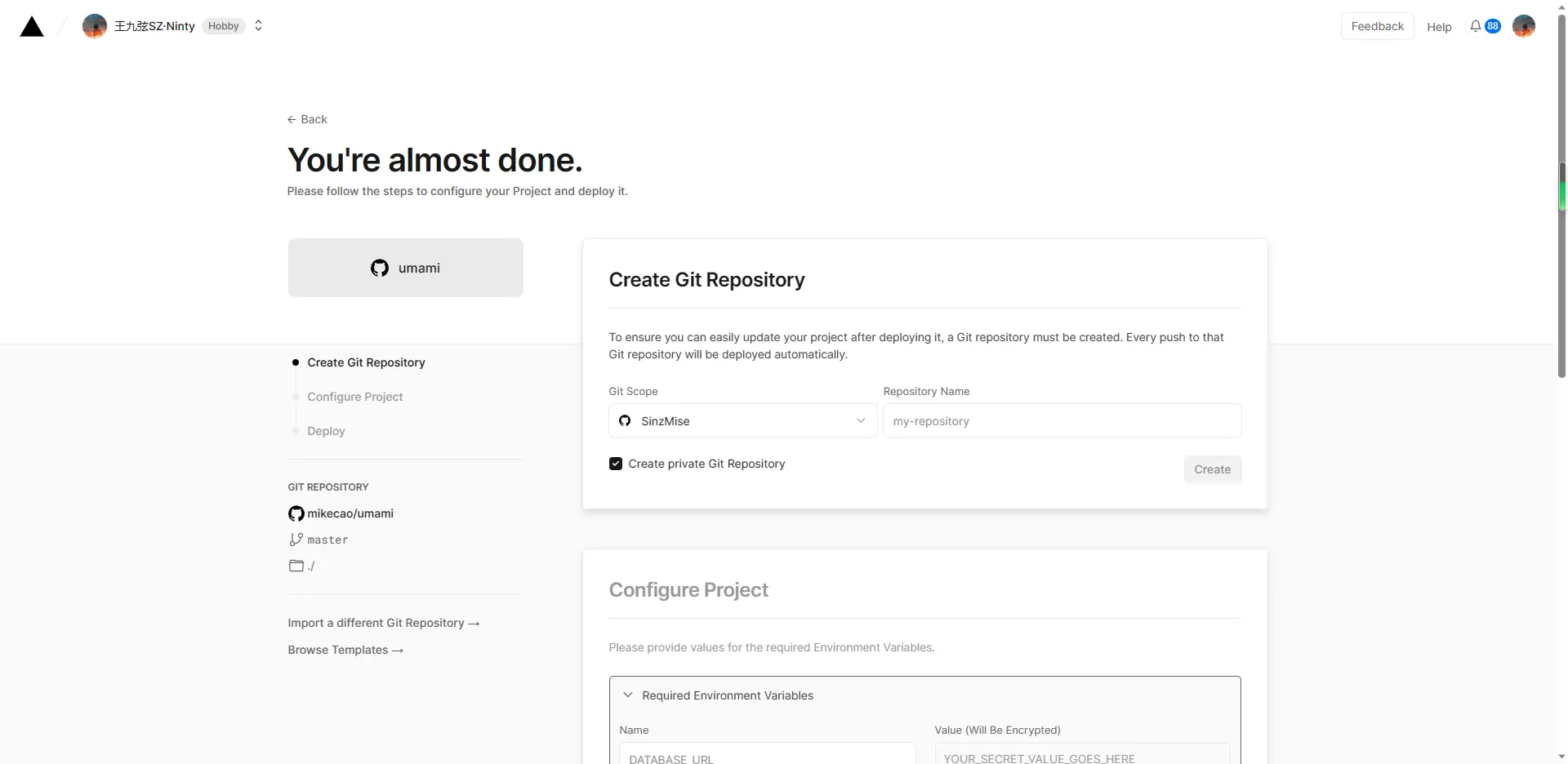Open the mikecao/umami repository link
Viewport: 1568px width, 764px height.
tap(350, 513)
